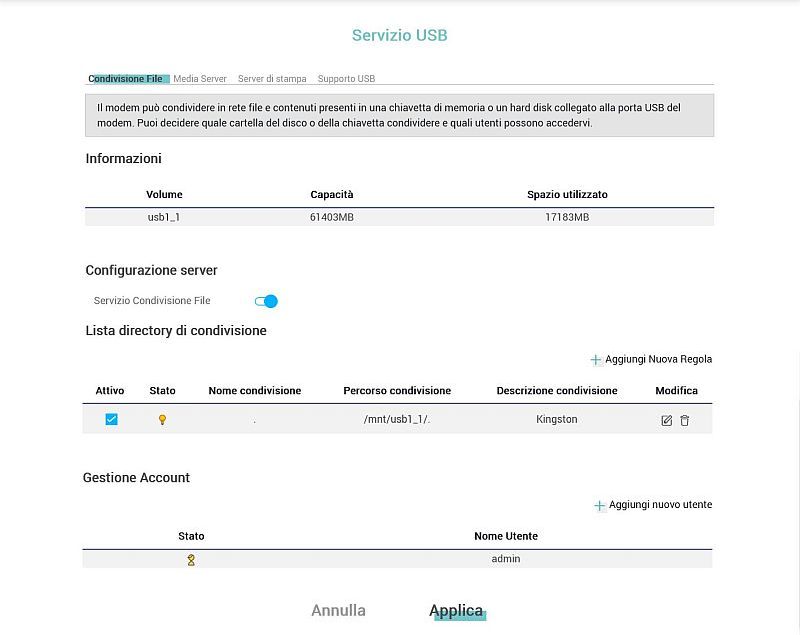Edit the Kingston share rule
Viewport: 800px width, 635px height.
666,420
